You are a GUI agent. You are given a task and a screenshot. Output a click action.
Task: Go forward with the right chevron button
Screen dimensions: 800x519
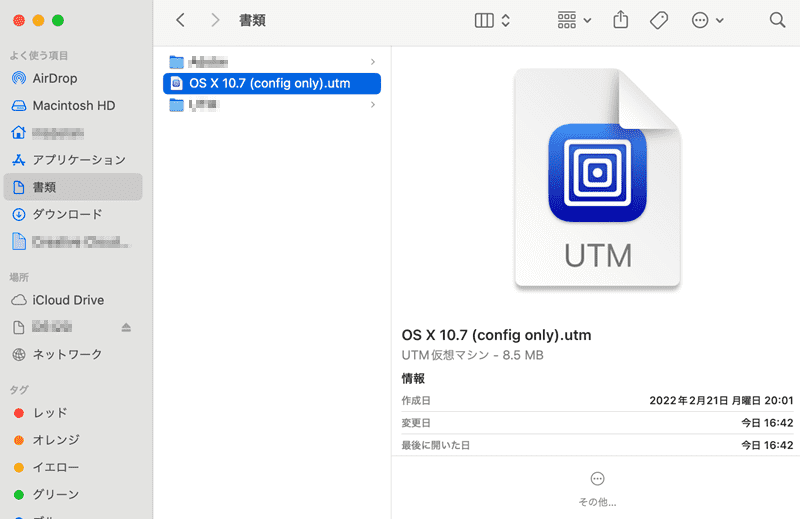(x=215, y=20)
